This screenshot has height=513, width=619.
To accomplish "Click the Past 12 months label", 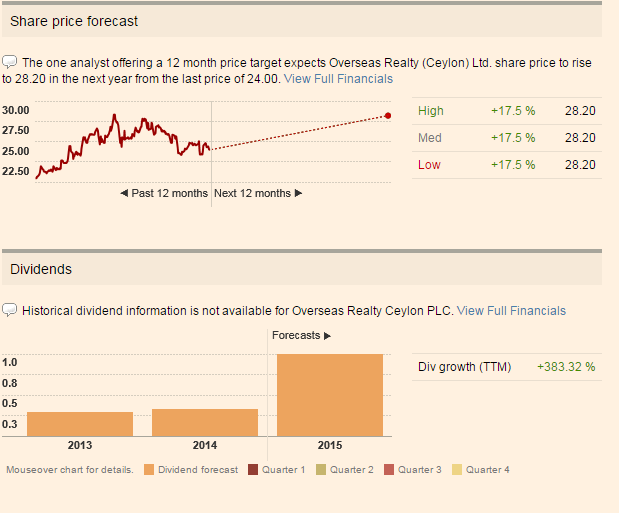I will click(169, 193).
